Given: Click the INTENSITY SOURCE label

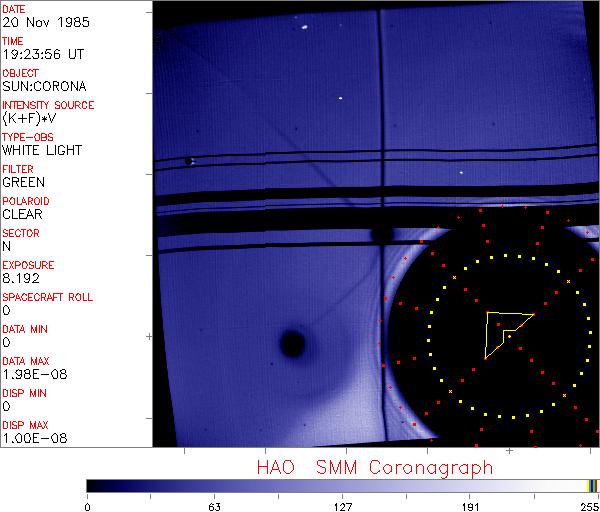Looking at the screenshot, I should [48, 105].
